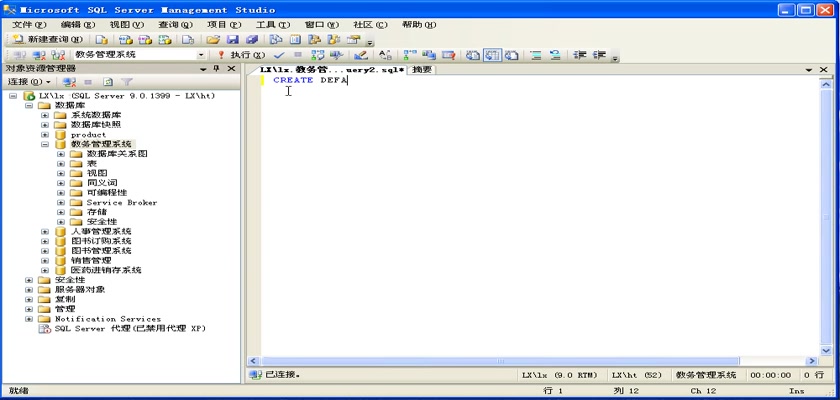Click the New Query button
This screenshot has width=840, height=400.
(47, 40)
